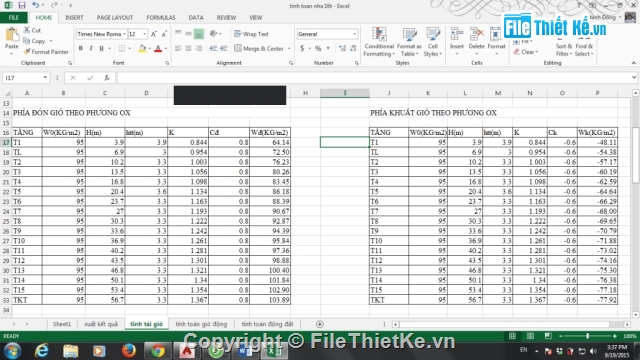Click the percent style icon
This screenshot has width=640, height=360.
pos(318,49)
